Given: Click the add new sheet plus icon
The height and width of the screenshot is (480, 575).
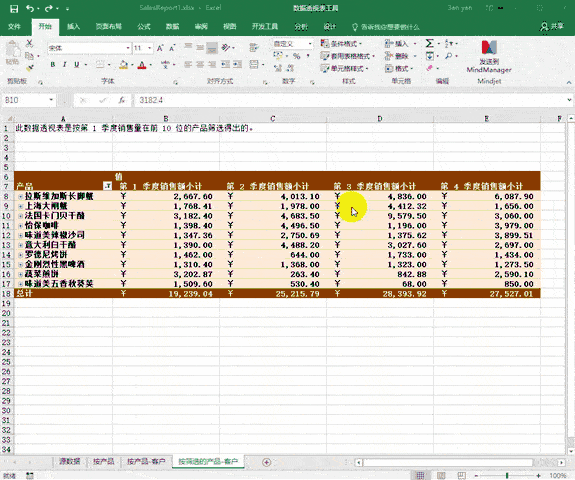Looking at the screenshot, I should (267, 462).
